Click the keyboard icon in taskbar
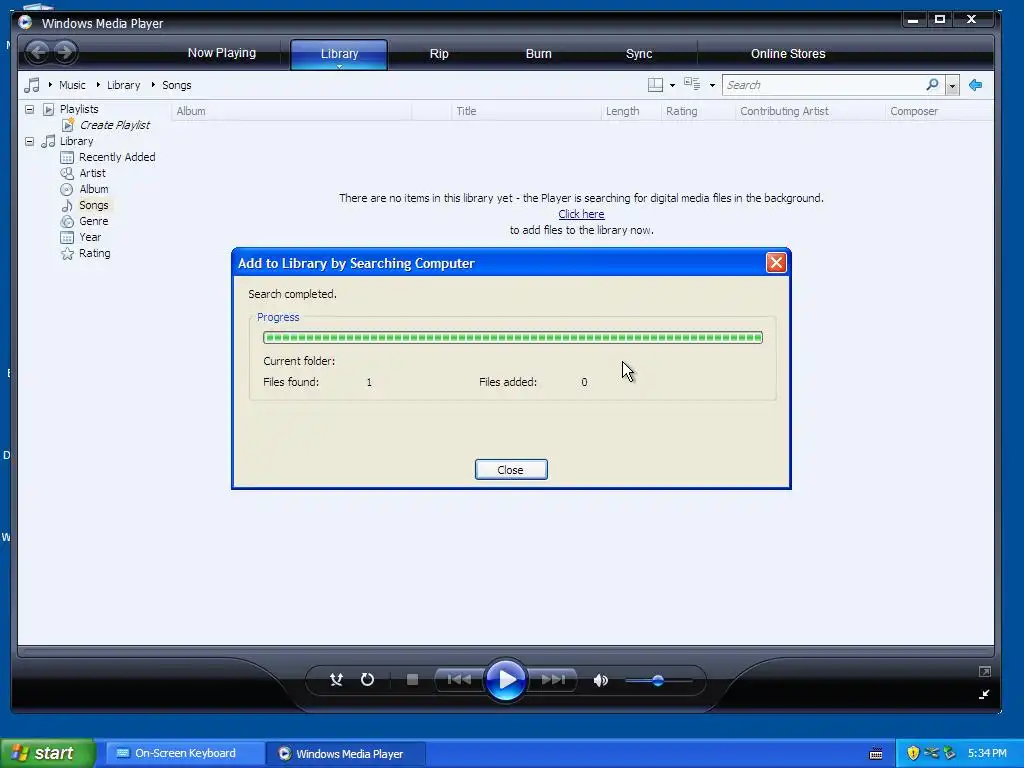The image size is (1024, 768). (876, 754)
